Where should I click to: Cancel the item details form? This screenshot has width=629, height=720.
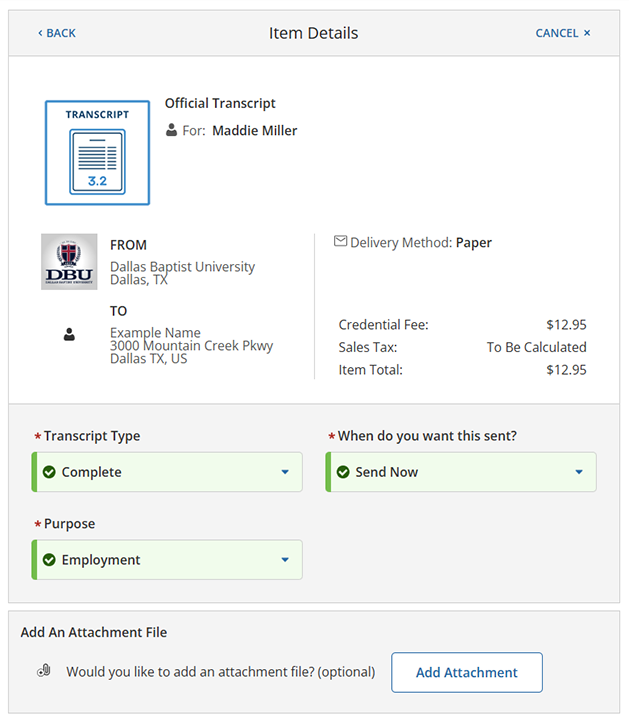[x=563, y=33]
